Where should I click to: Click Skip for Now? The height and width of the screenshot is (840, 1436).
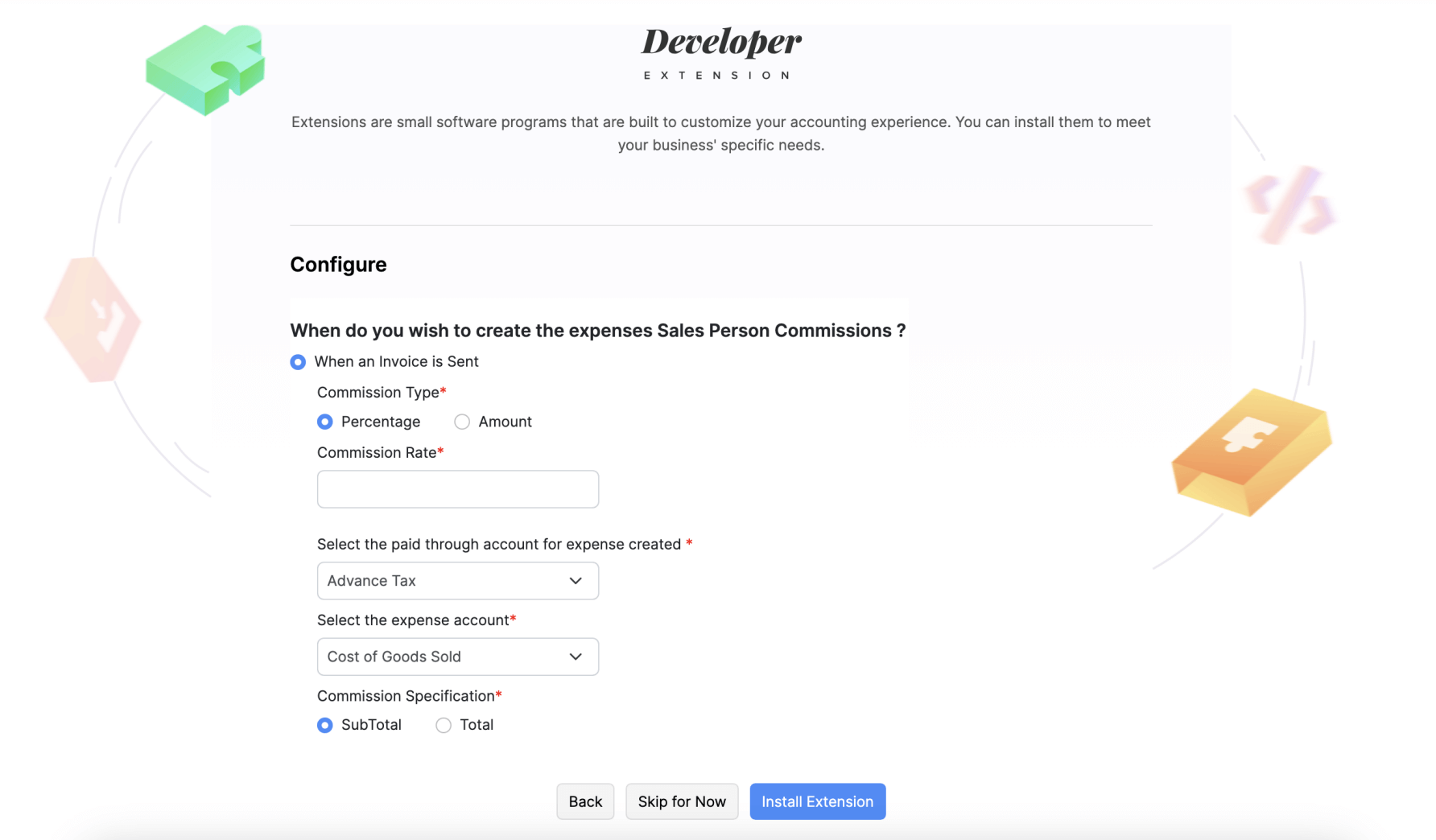[682, 801]
